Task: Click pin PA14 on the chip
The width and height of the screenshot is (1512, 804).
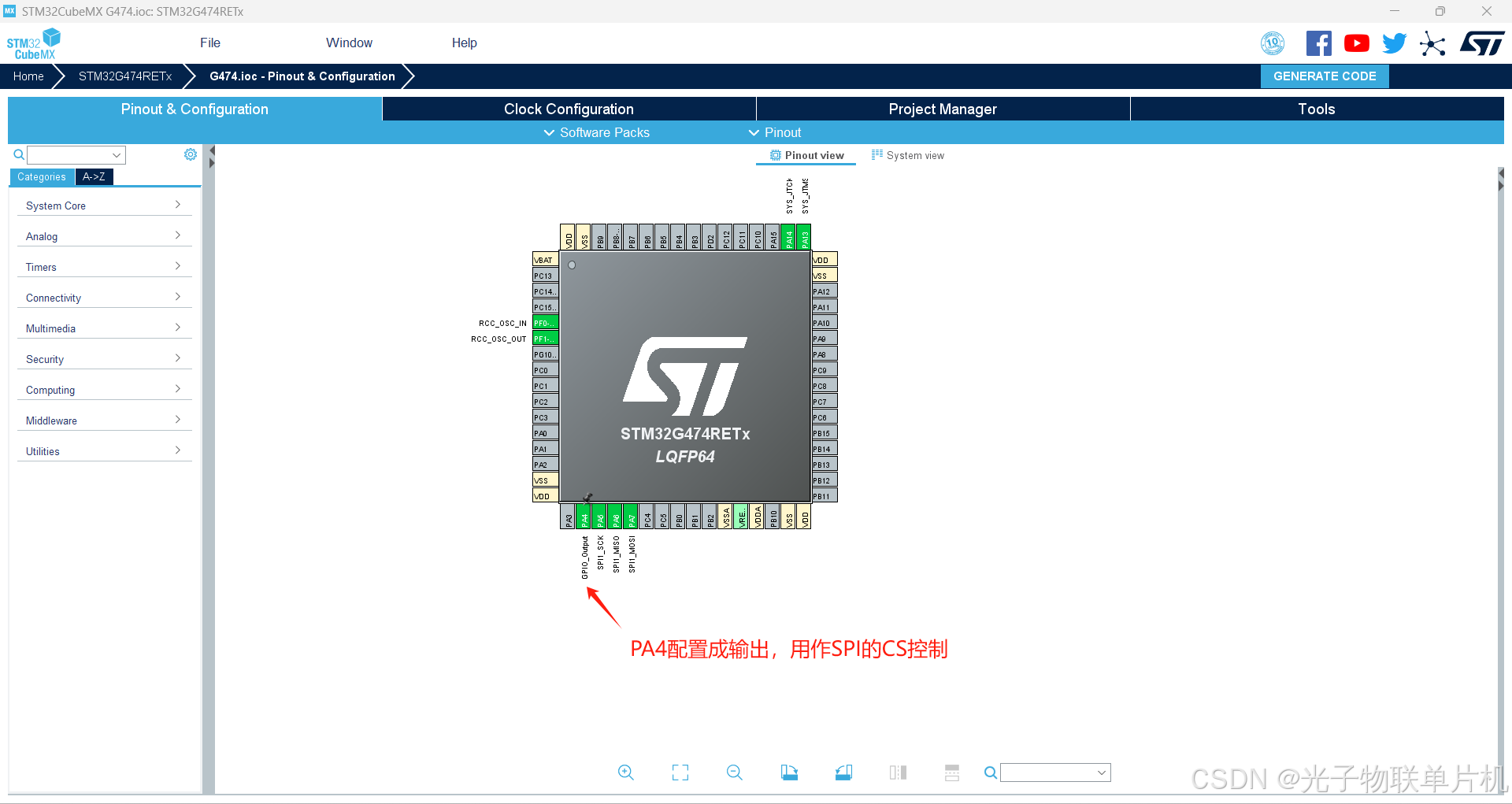Action: 789,237
